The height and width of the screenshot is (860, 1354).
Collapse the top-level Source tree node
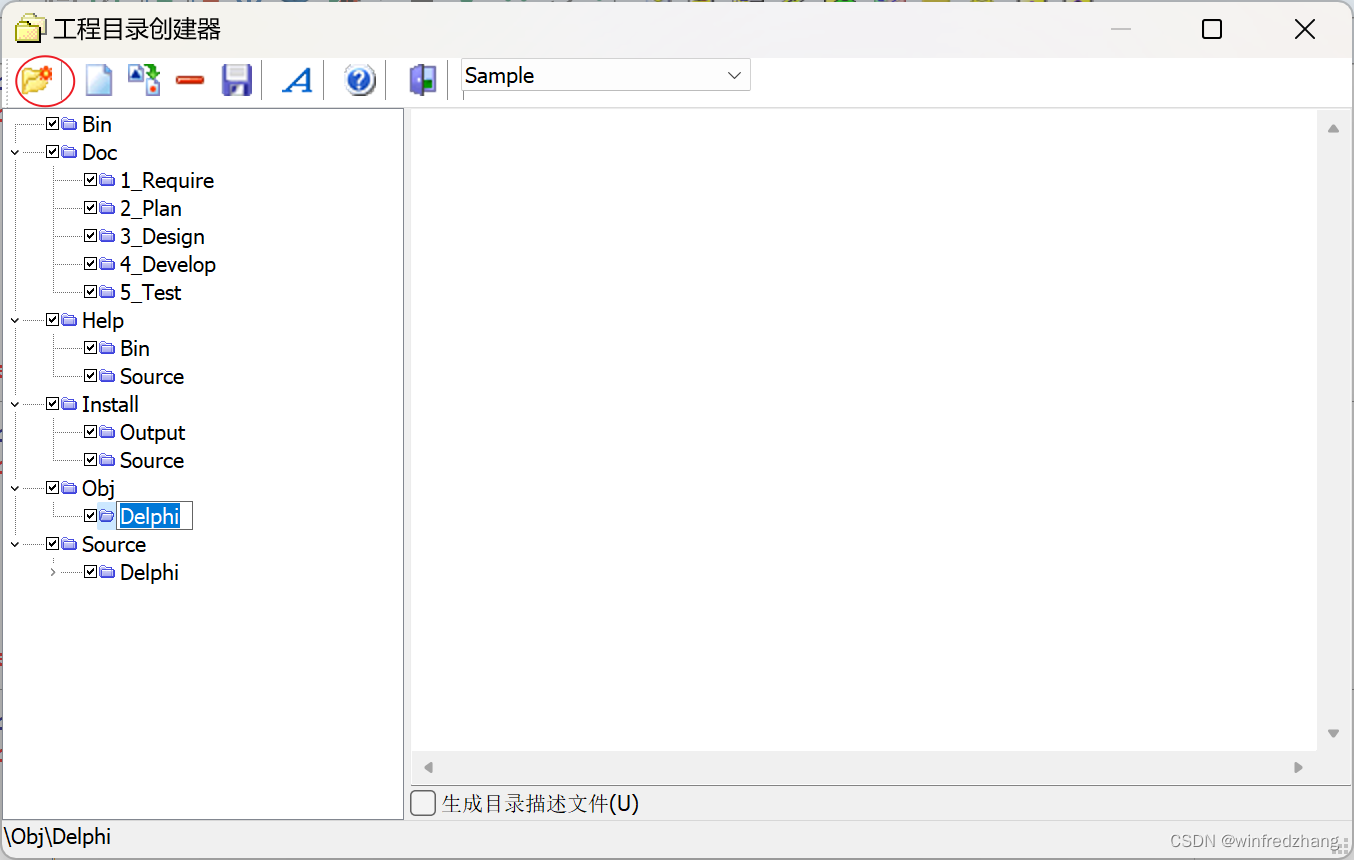click(x=15, y=545)
